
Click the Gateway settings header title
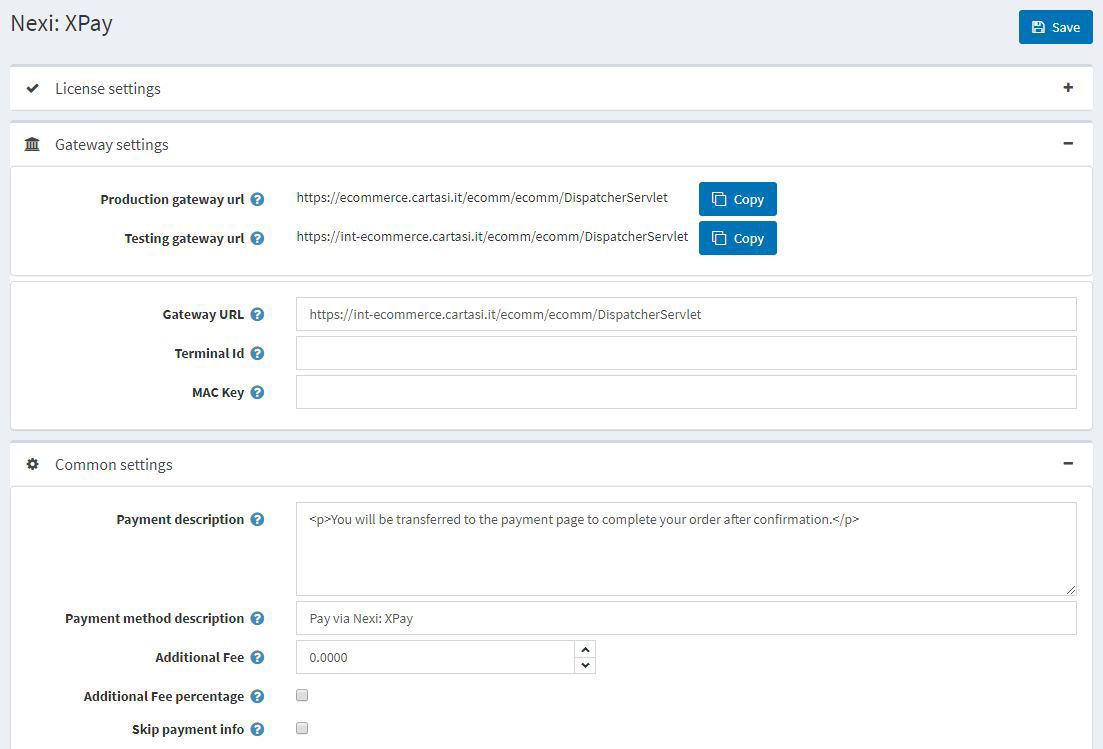tap(112, 144)
